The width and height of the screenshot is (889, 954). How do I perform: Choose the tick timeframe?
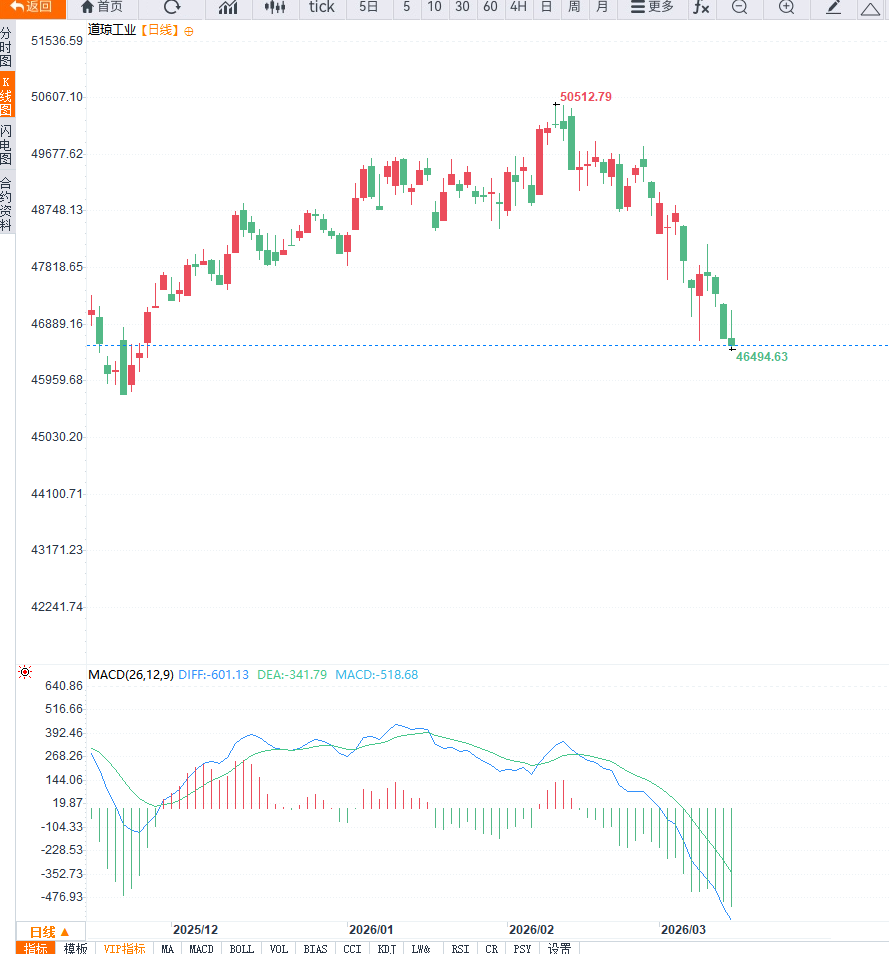pos(321,7)
